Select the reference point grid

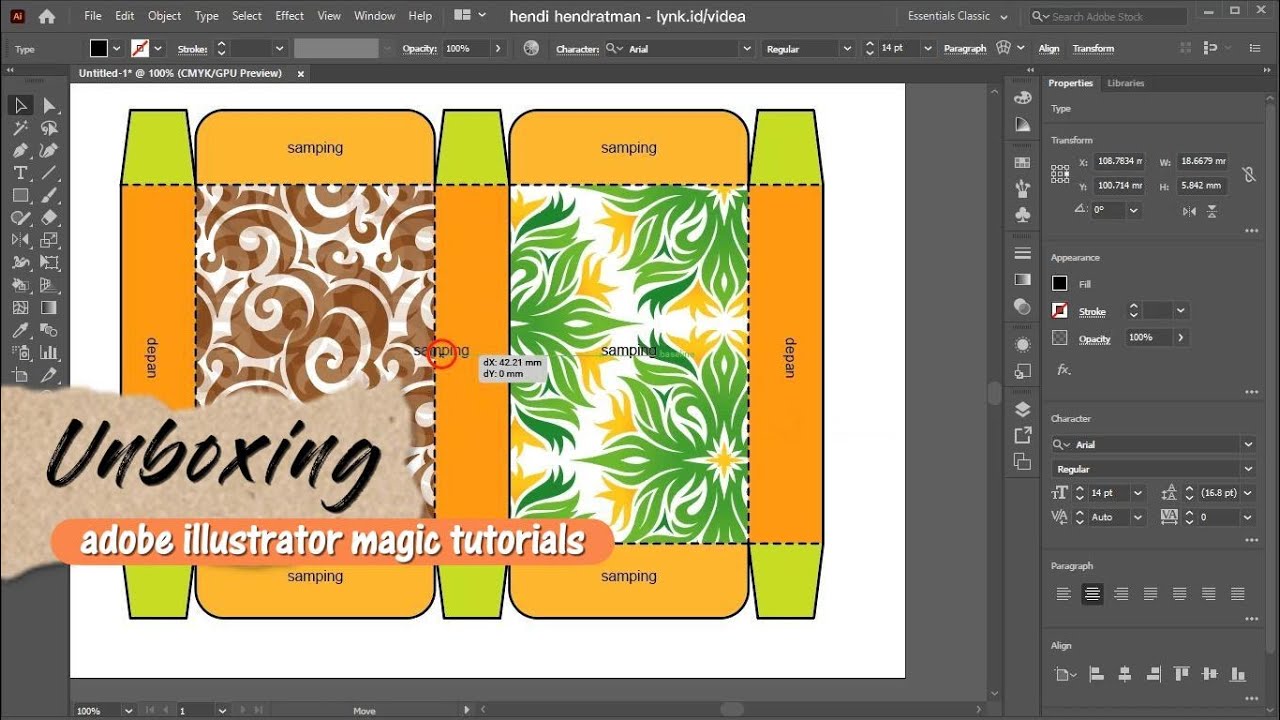[x=1060, y=174]
